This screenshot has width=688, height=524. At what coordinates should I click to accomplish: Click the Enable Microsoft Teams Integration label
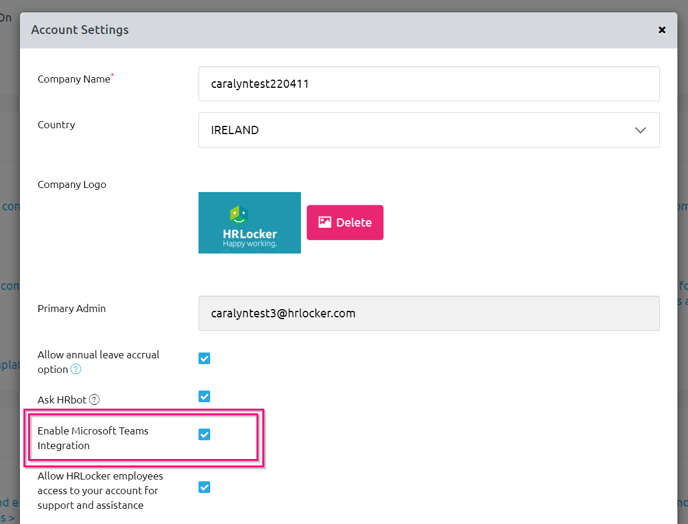coord(92,437)
